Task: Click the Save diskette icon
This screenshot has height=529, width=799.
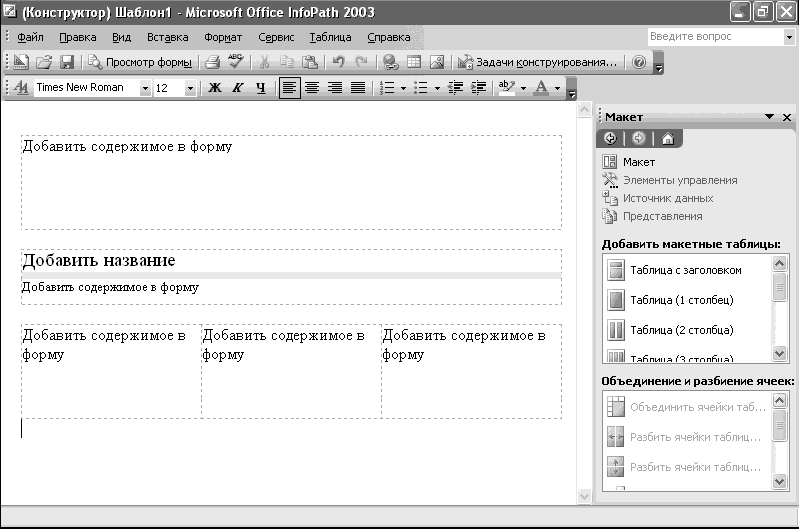Action: [67, 62]
